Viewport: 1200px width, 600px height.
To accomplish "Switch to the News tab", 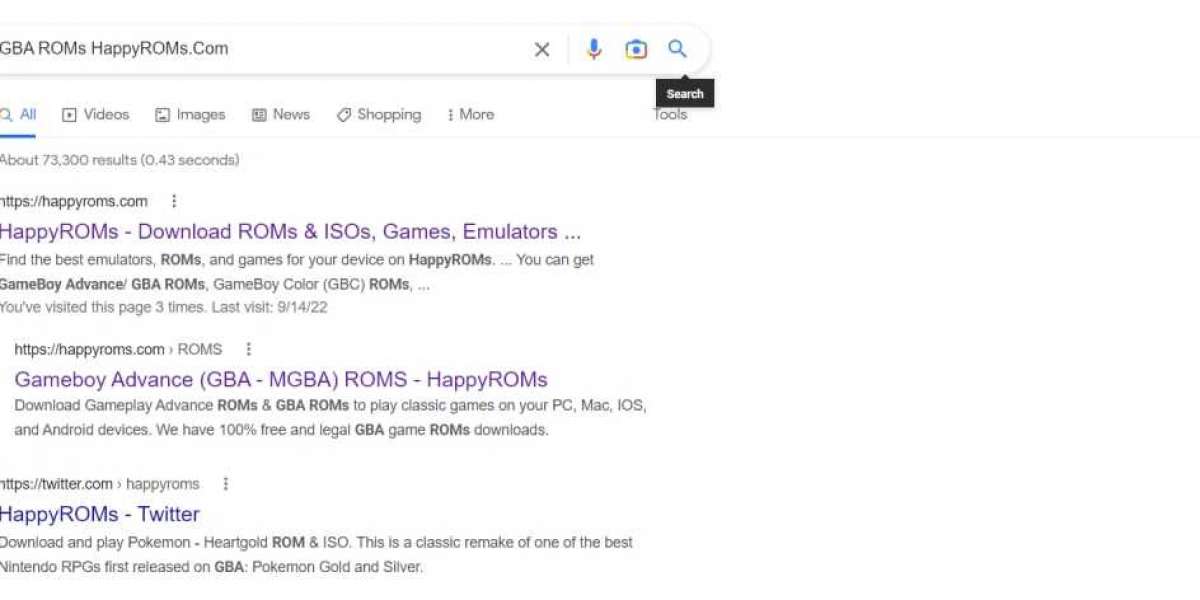I will 281,115.
